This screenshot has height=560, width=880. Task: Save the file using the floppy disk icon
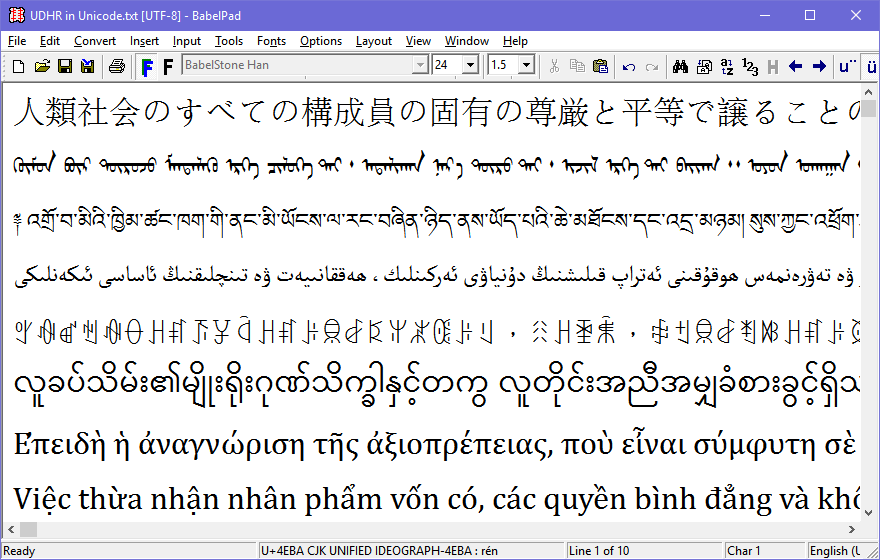click(64, 66)
